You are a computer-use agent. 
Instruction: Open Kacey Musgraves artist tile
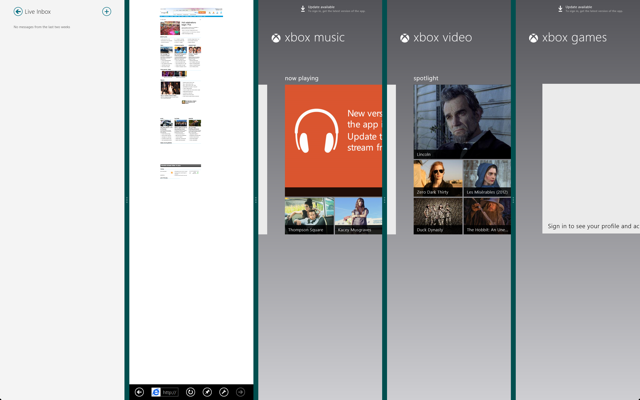pyautogui.click(x=358, y=216)
